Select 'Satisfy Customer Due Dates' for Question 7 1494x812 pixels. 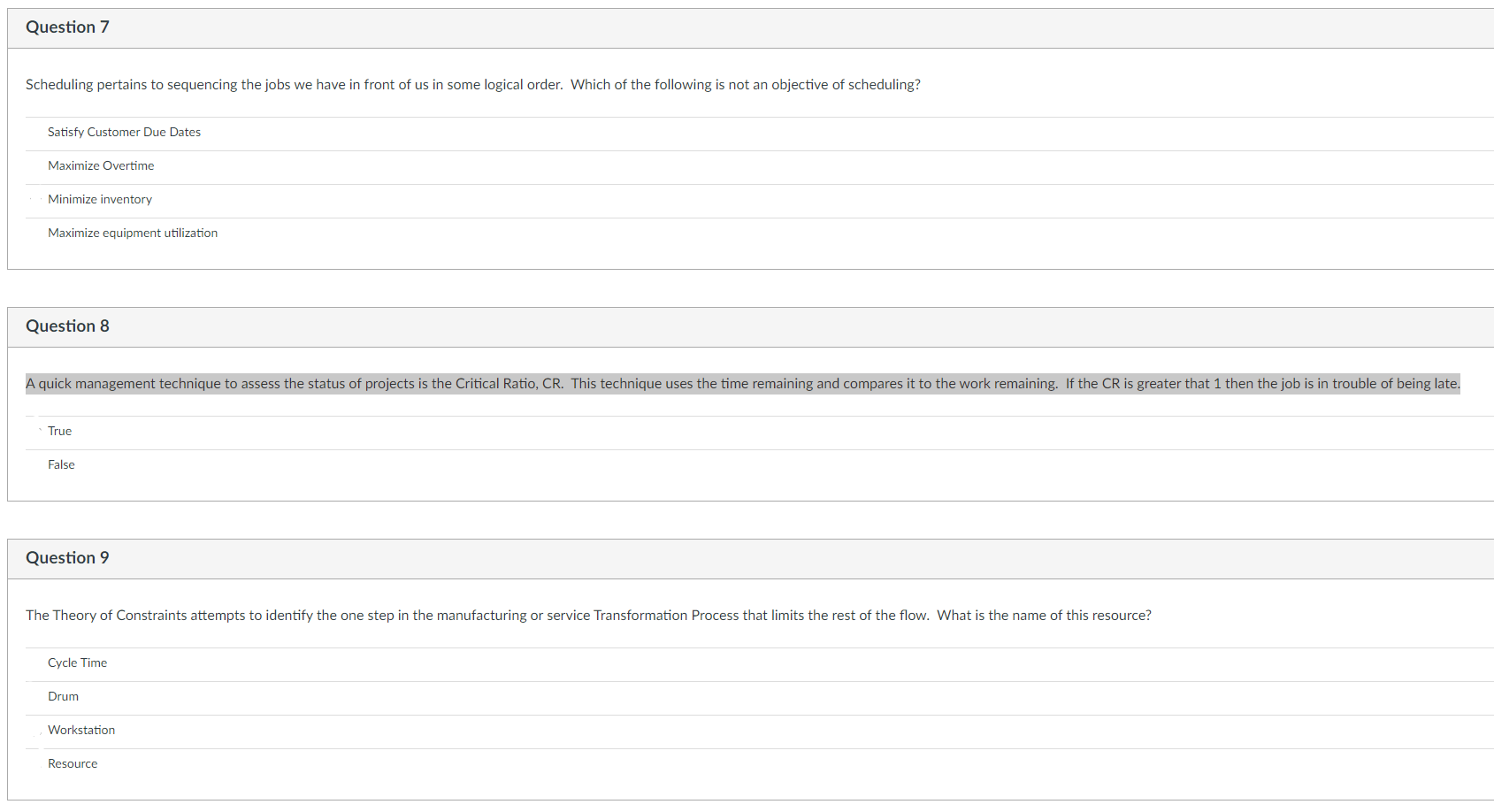pos(124,132)
